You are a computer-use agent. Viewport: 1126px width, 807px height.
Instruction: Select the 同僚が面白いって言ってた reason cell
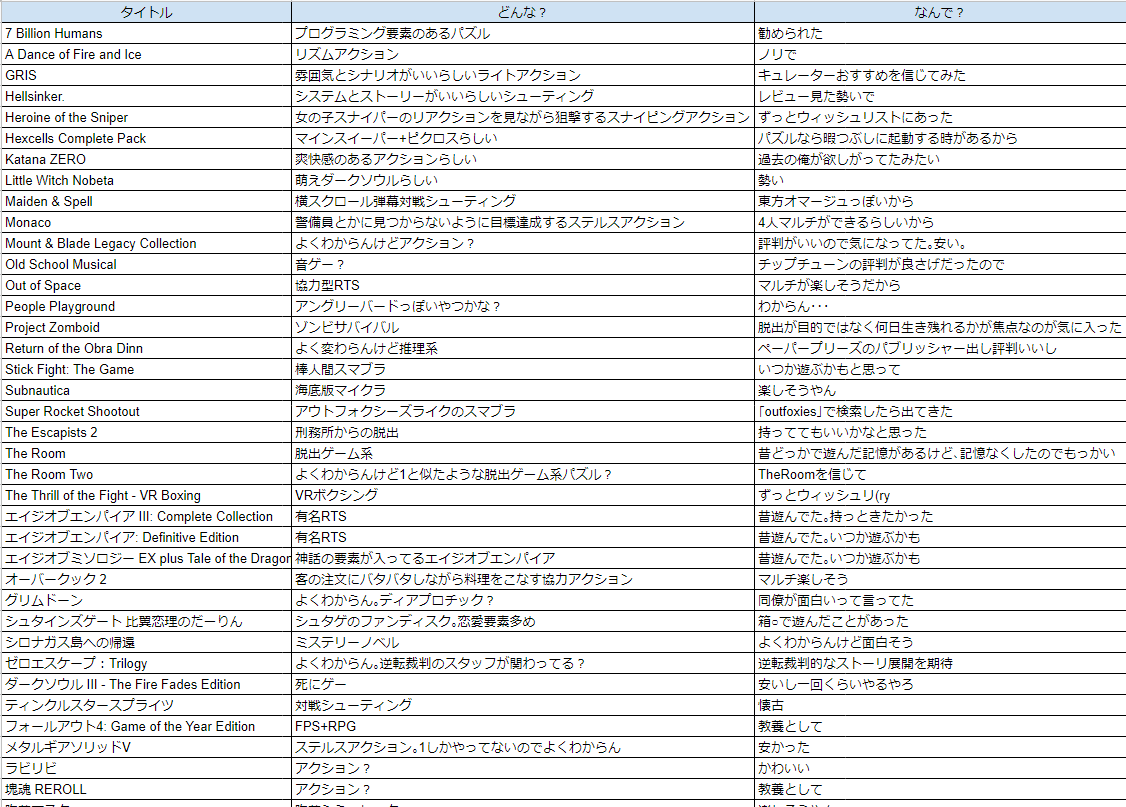click(x=940, y=600)
